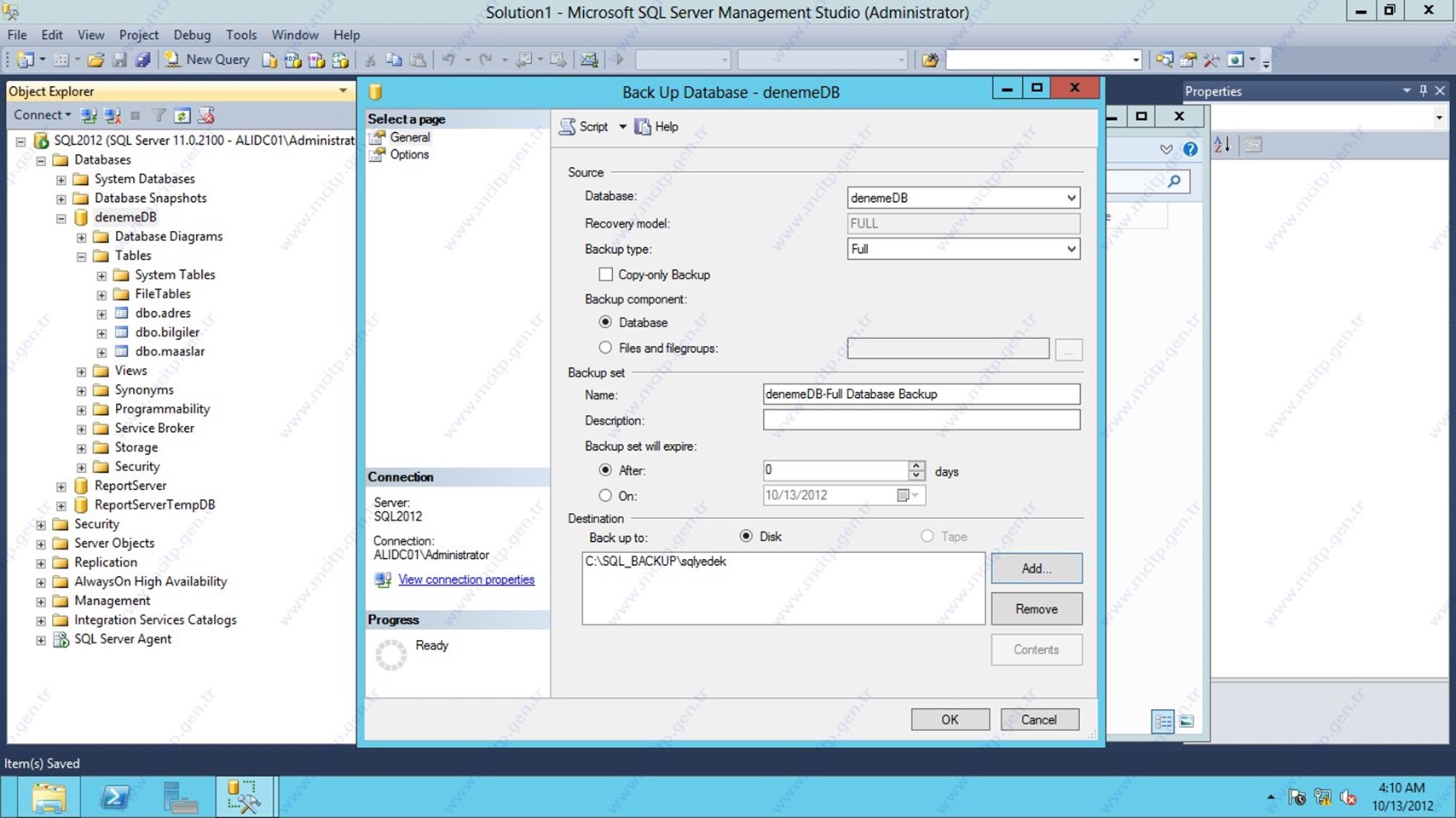Click Remove destination button
The image size is (1456, 818).
(x=1037, y=609)
